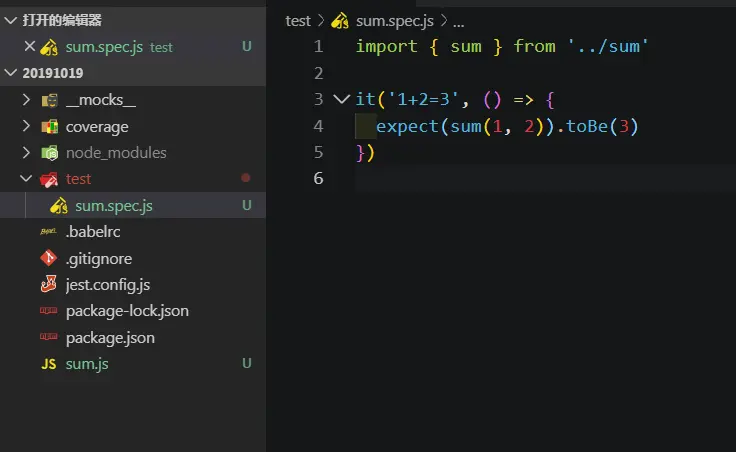
Task: Click the '../sum' string on line 1
Action: tap(608, 46)
